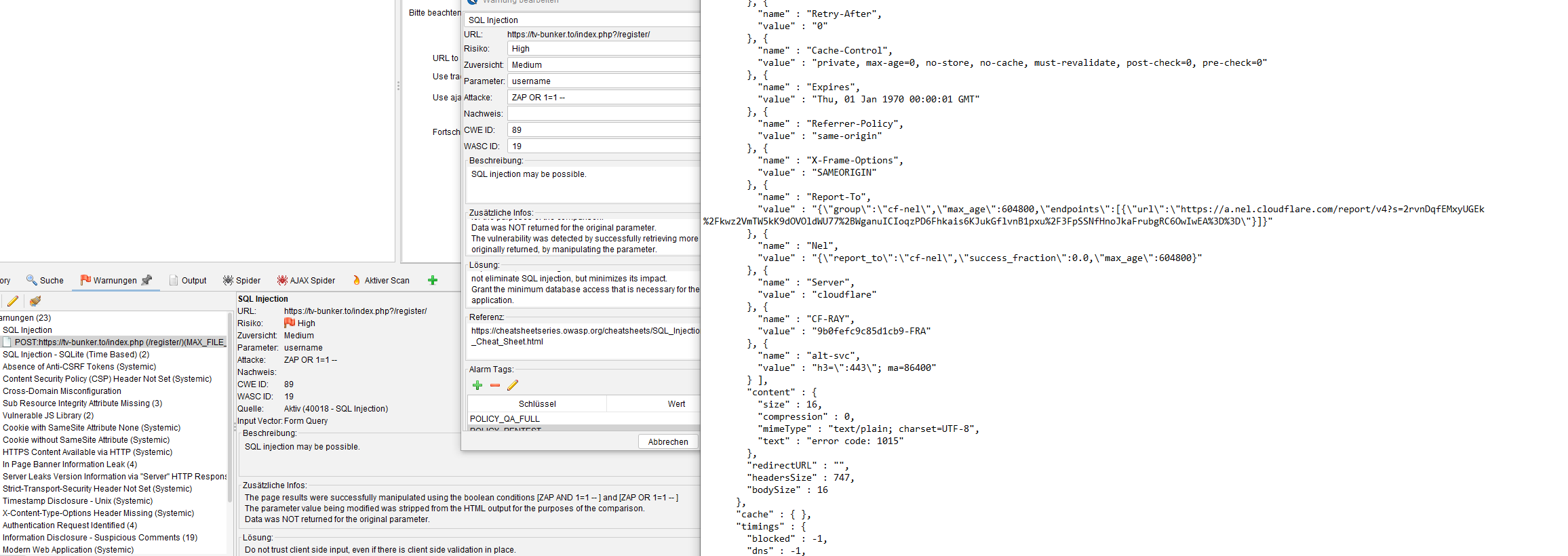1568x556 pixels.
Task: Add an alarm tag with green plus
Action: tap(477, 385)
